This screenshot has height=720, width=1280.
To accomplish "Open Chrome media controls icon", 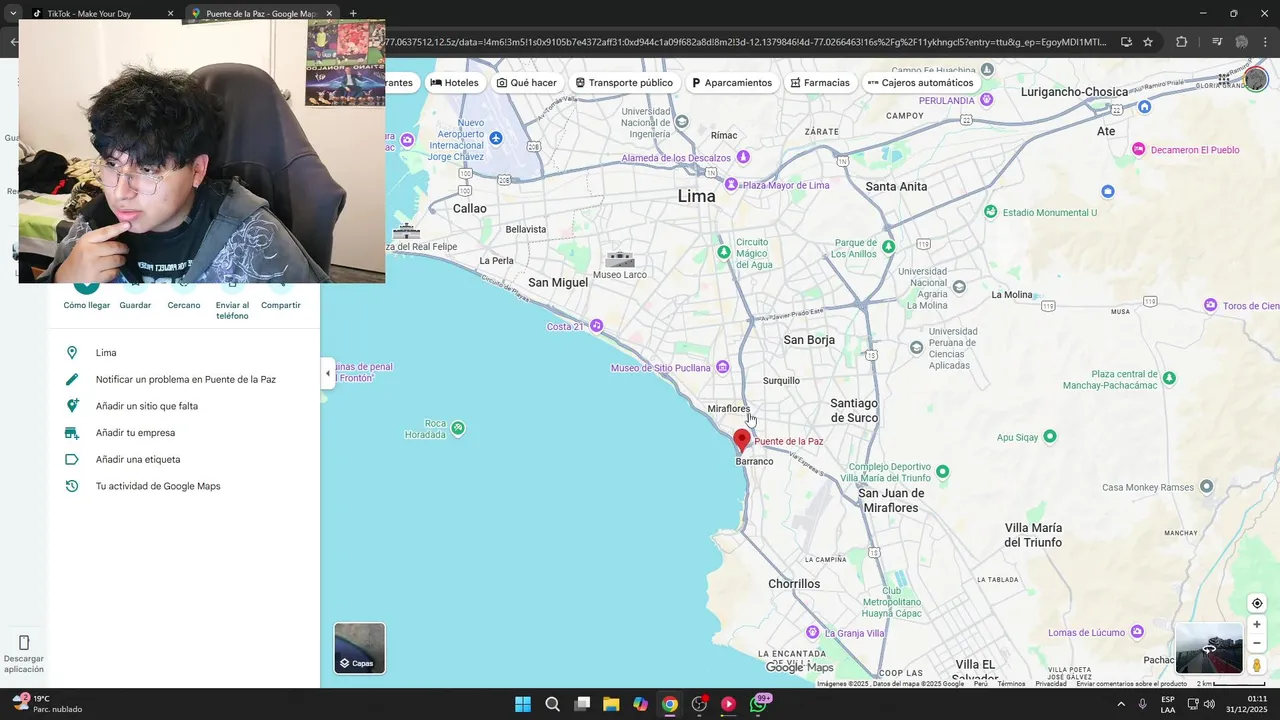I will coord(1217,42).
